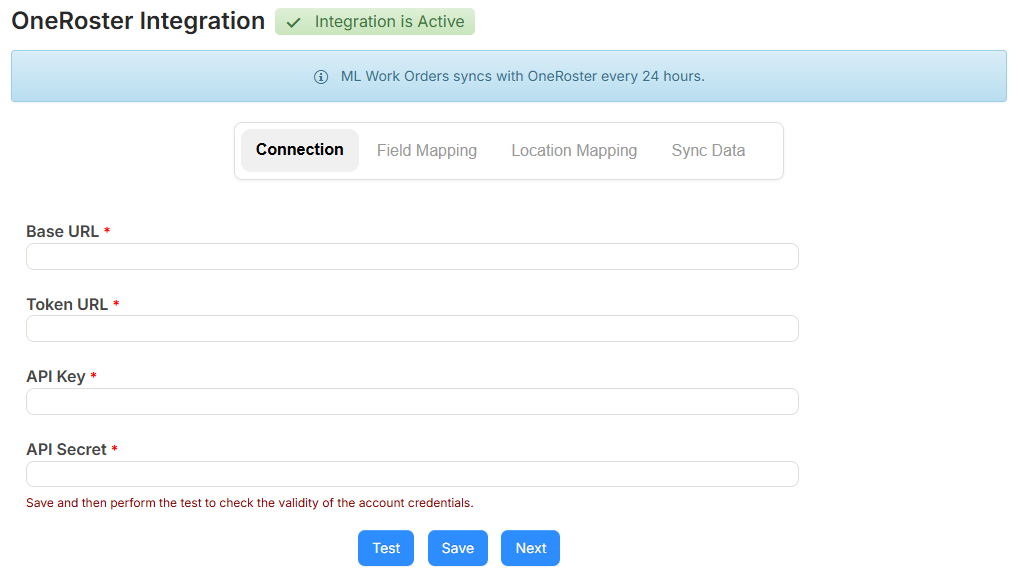The image size is (1018, 577).
Task: Open the Location Mapping tab
Action: (573, 149)
